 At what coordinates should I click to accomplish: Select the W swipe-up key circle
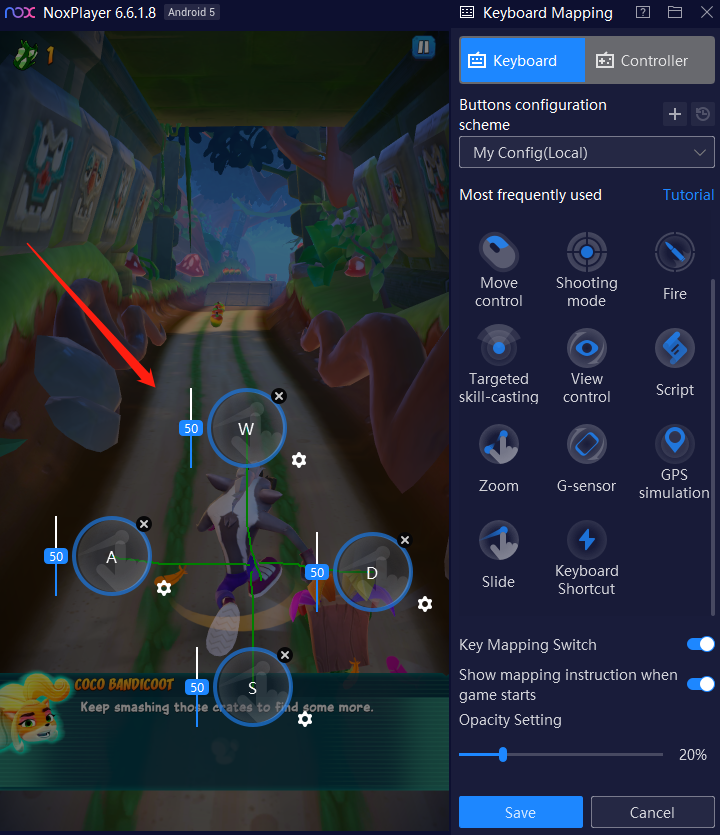click(246, 428)
